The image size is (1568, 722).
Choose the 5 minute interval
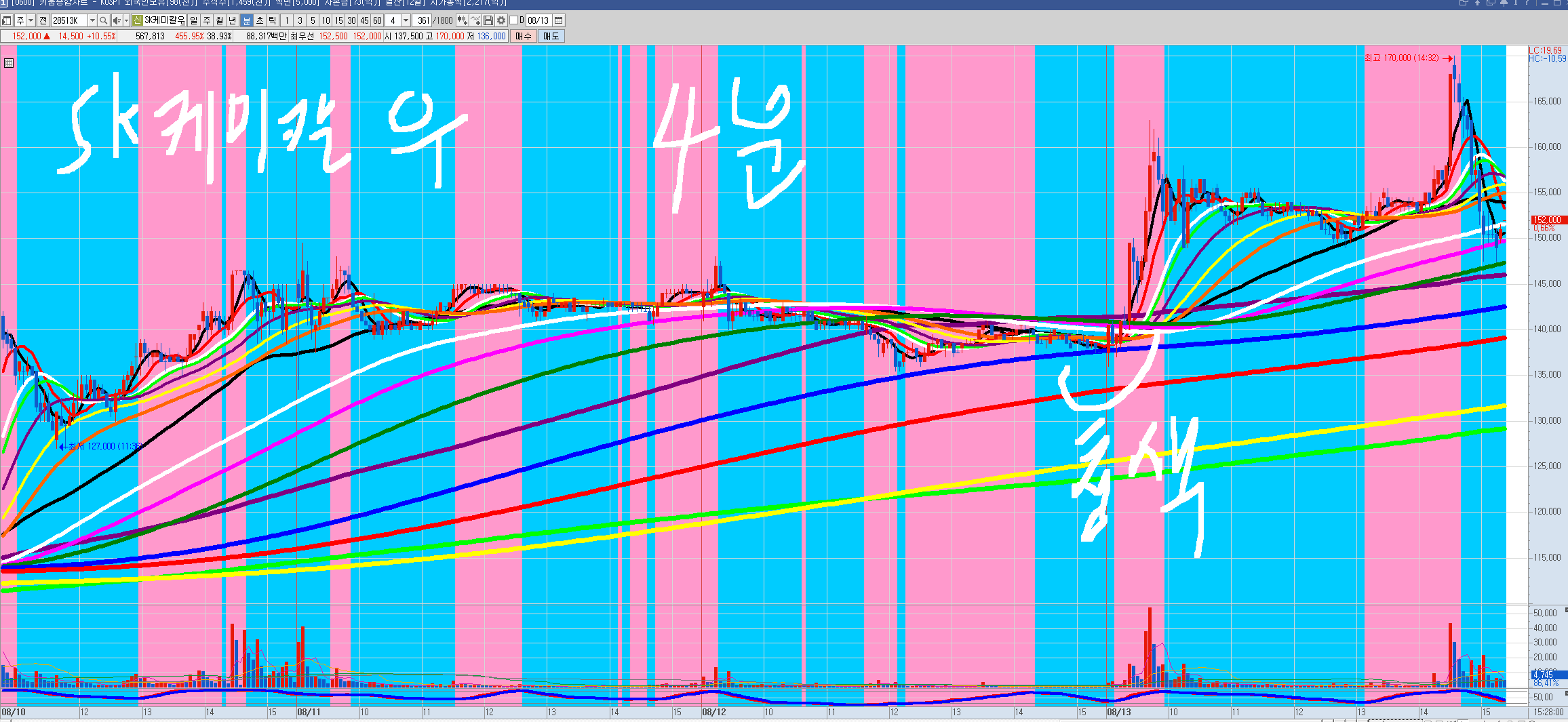[x=313, y=20]
